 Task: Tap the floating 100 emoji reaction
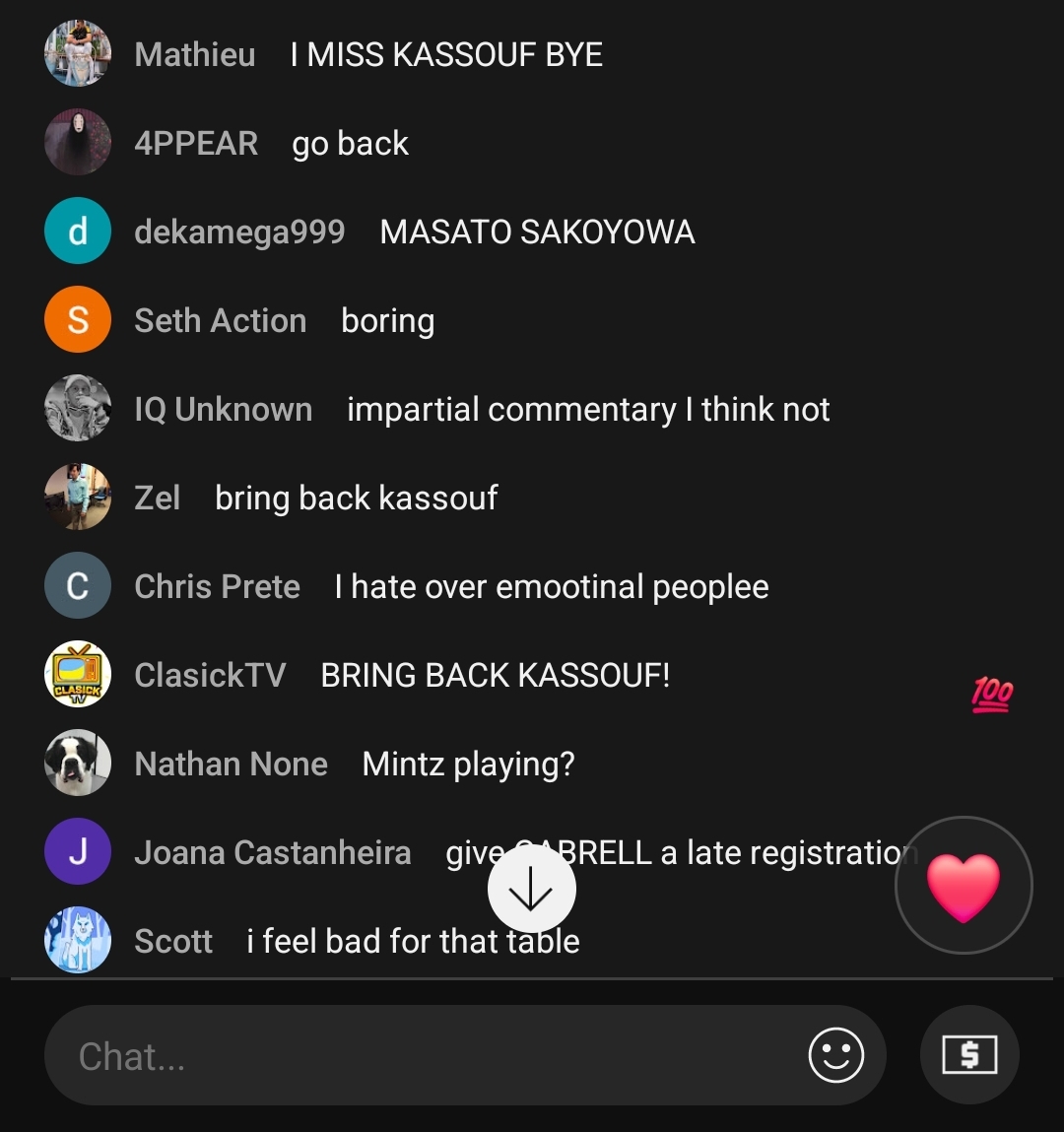coord(992,695)
